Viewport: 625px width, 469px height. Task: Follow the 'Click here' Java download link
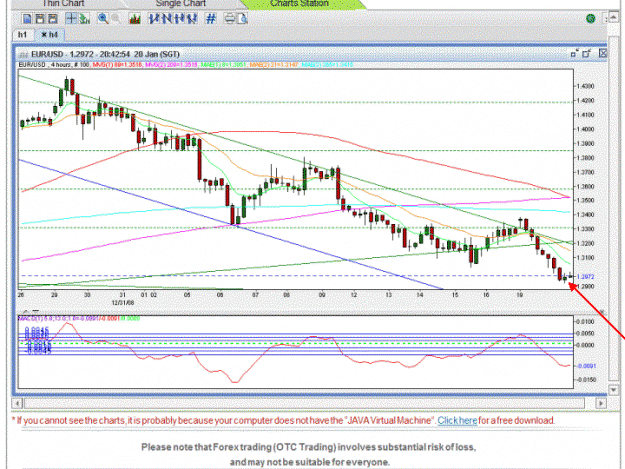(x=457, y=420)
